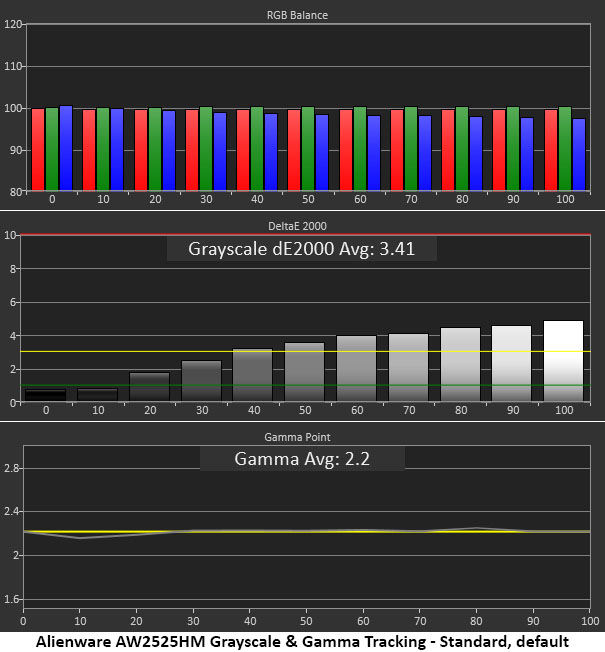Click the Gamma Point chart title
The width and height of the screenshot is (605, 652).
pyautogui.click(x=297, y=437)
